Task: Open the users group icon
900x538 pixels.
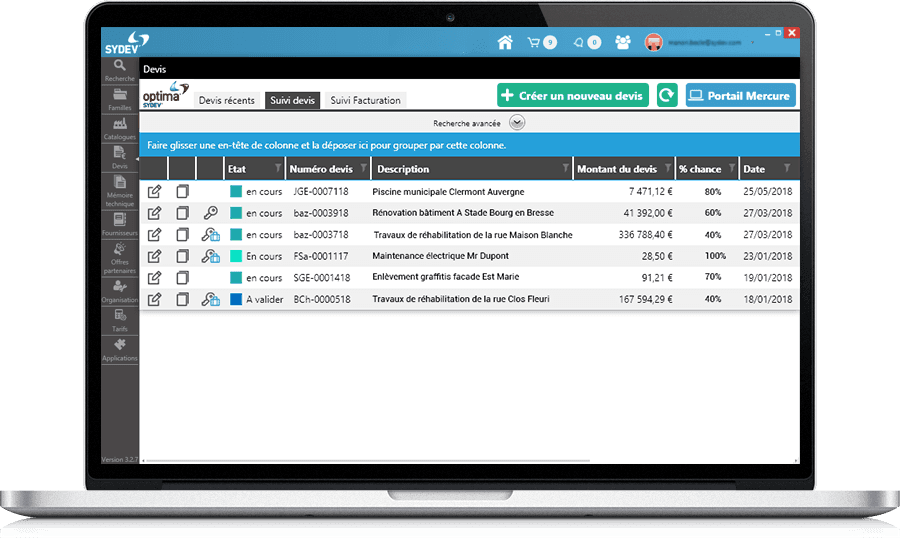Action: [623, 42]
